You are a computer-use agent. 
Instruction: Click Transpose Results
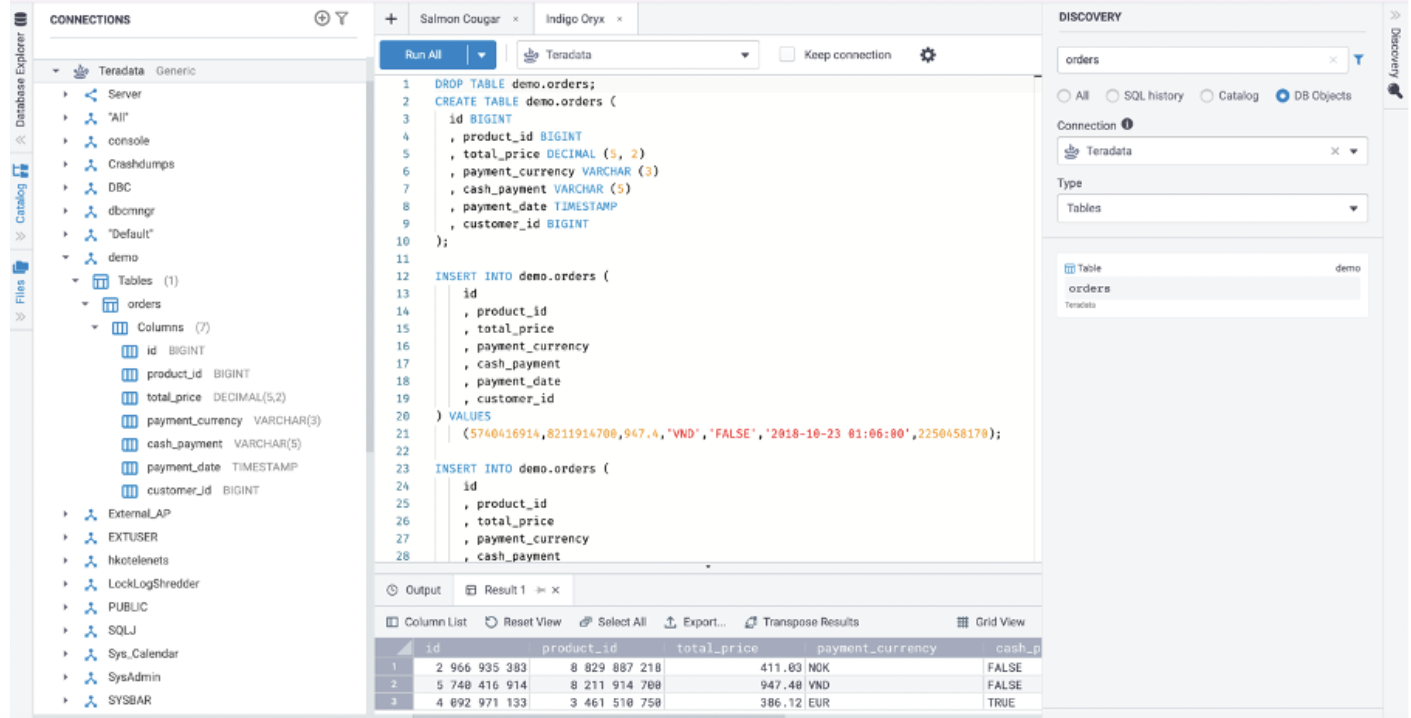pyautogui.click(x=802, y=622)
